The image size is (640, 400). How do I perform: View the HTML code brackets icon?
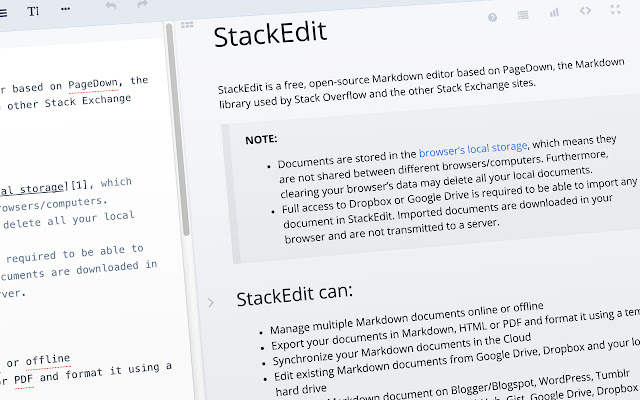tap(585, 11)
